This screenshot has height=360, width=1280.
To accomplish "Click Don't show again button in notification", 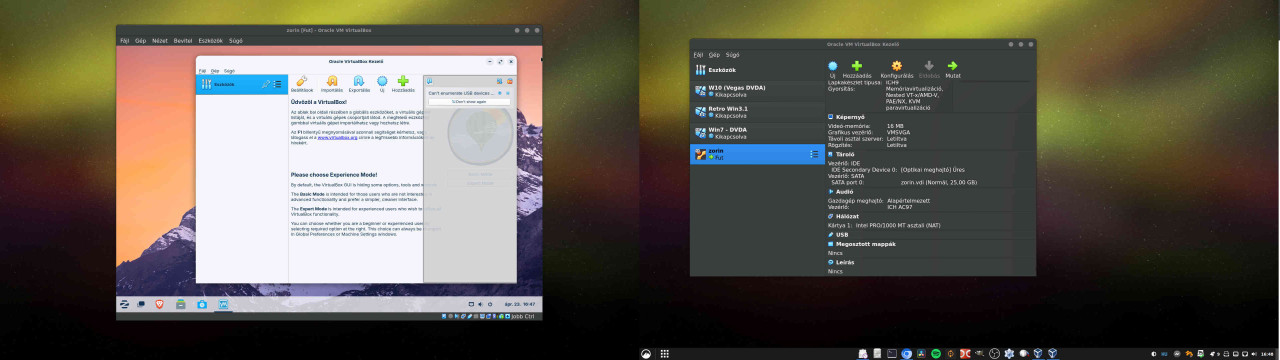I will [x=469, y=101].
